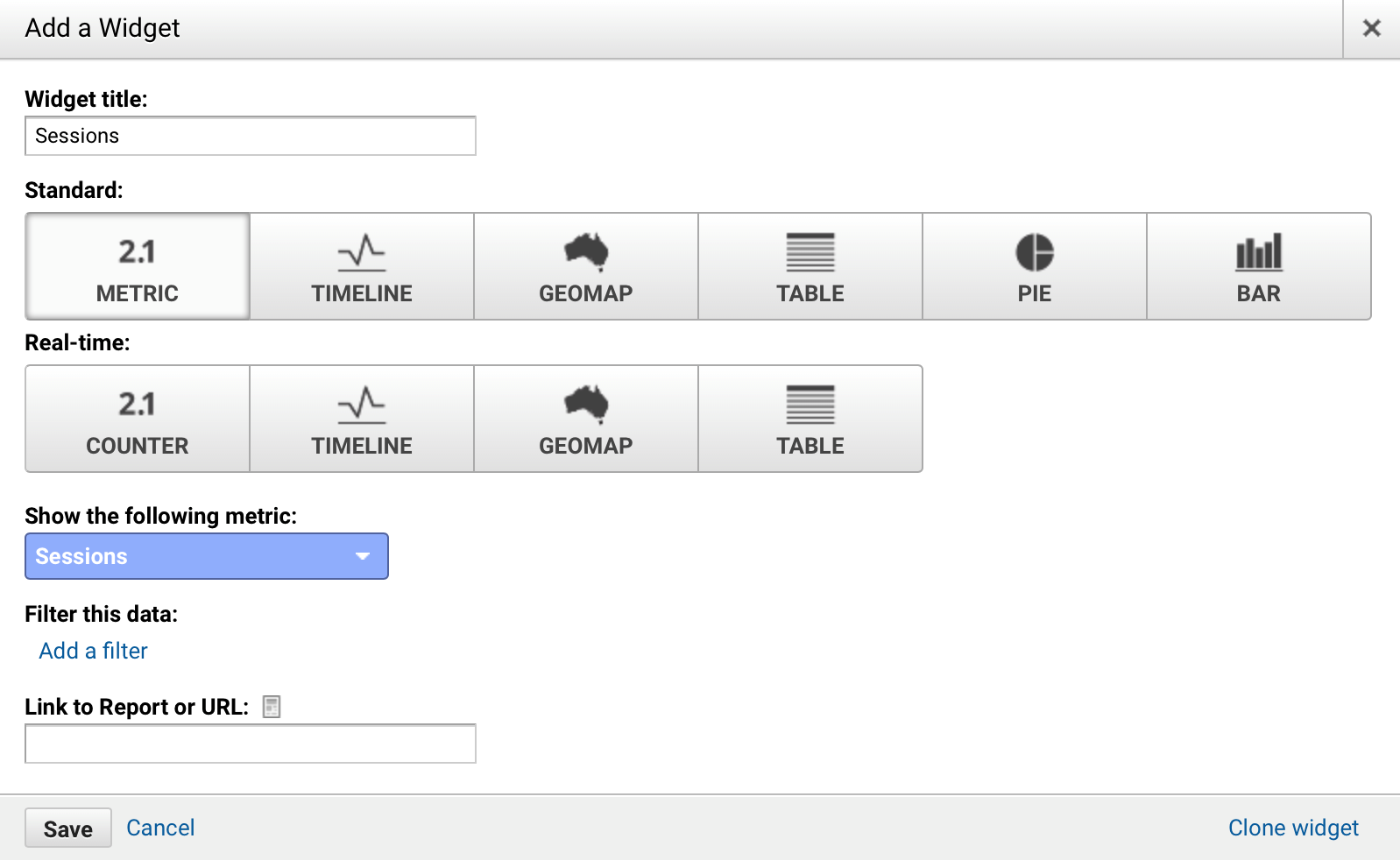Image resolution: width=1400 pixels, height=860 pixels.
Task: Click the report icon beside Link to Report
Action: (x=272, y=707)
